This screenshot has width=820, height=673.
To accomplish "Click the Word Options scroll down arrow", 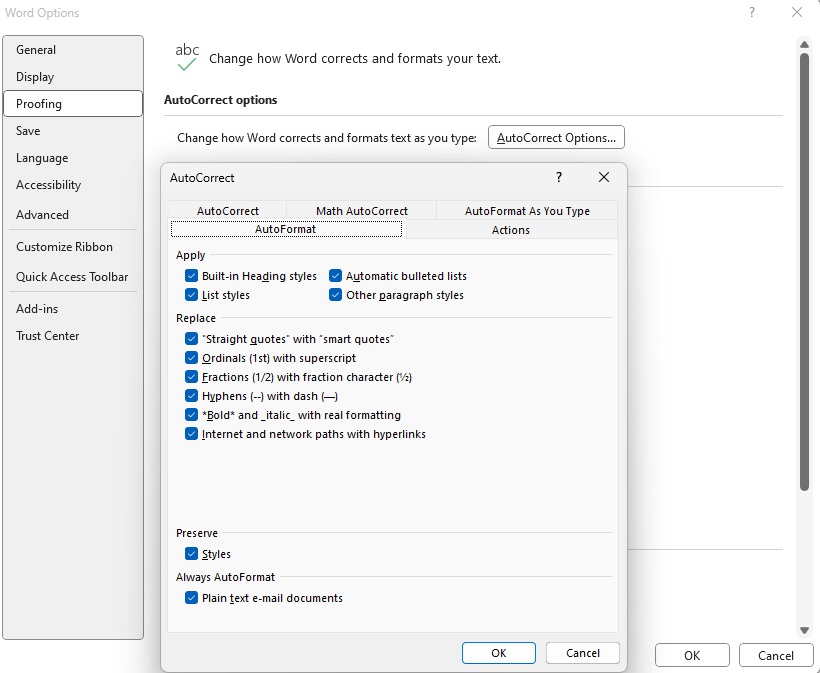I will click(x=804, y=631).
